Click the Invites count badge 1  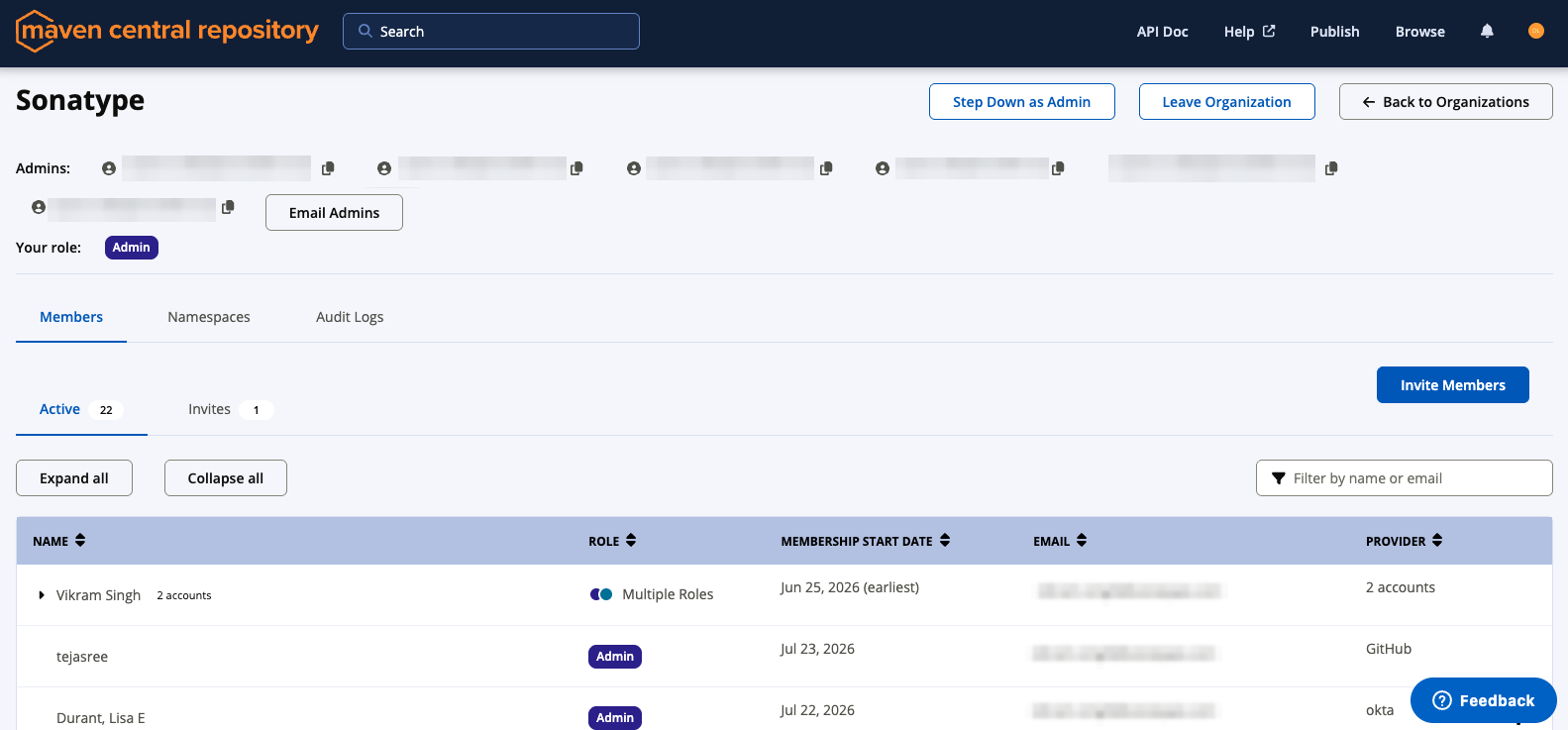point(256,410)
